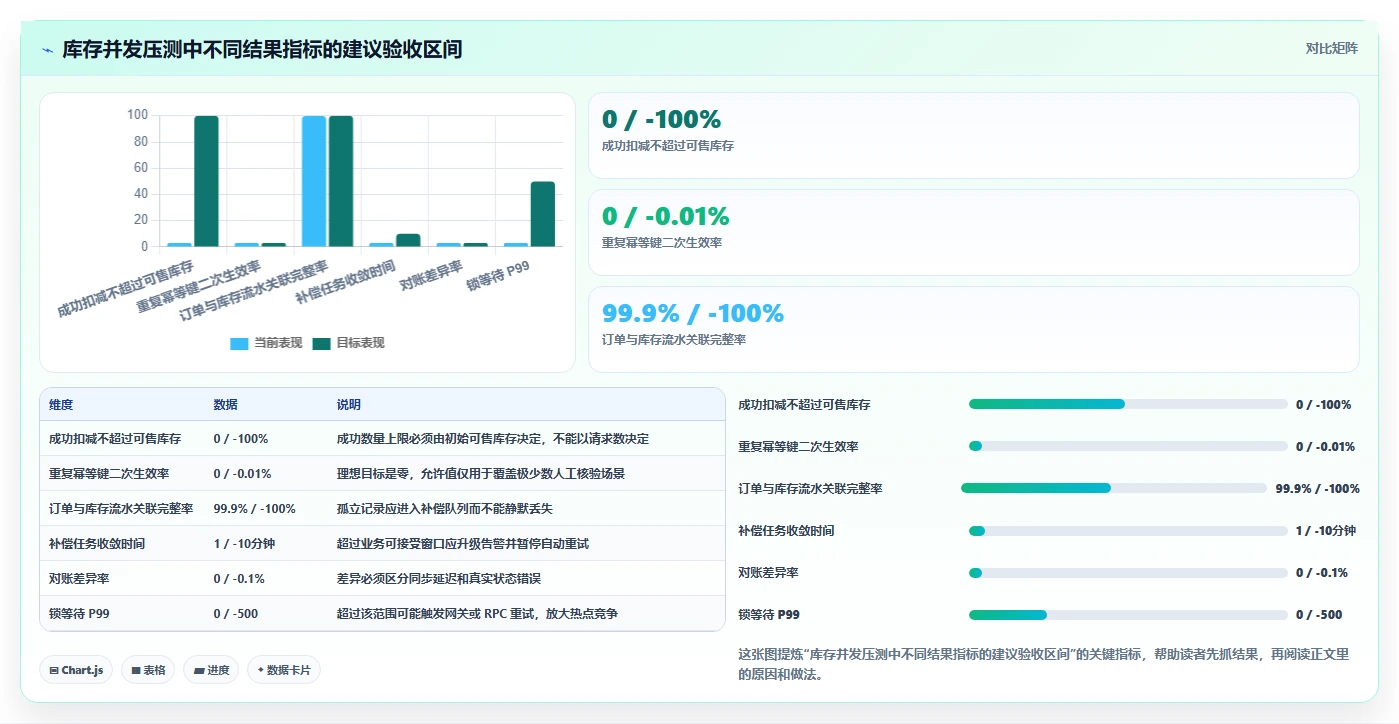Image resolution: width=1399 pixels, height=724 pixels.
Task: Click the page title 库存并发压测 heading
Action: click(262, 49)
